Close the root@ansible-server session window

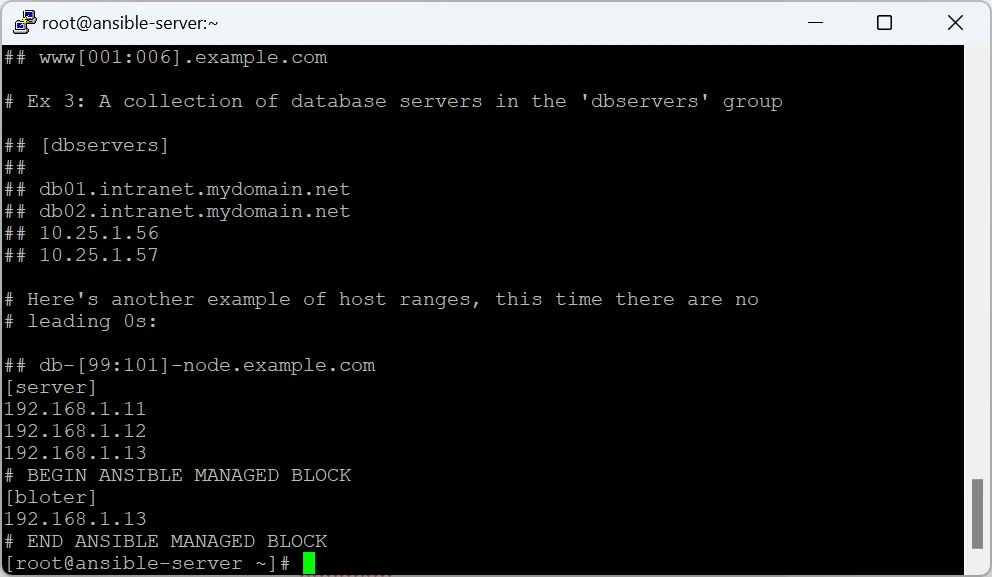pyautogui.click(x=955, y=23)
